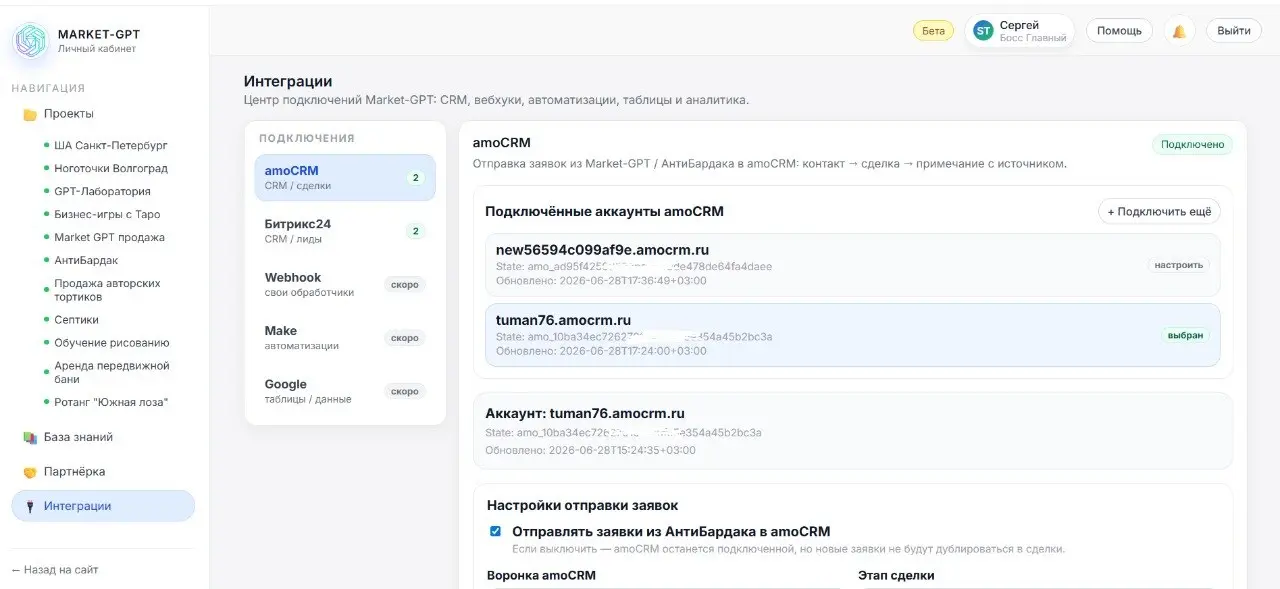Click Аккаунт: tuman76.amocrm.ru heading
The width and height of the screenshot is (1280, 589).
click(x=585, y=413)
